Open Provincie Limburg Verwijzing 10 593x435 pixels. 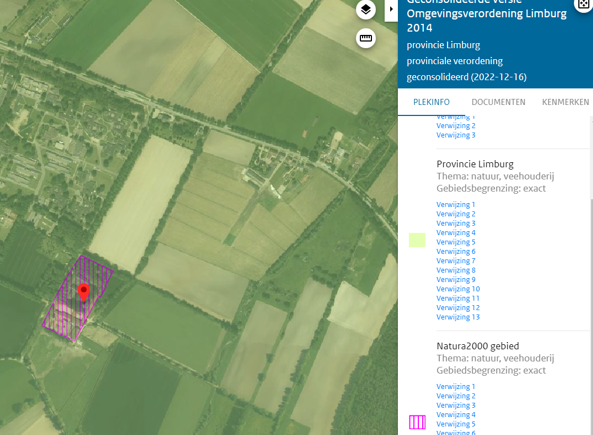tap(458, 289)
